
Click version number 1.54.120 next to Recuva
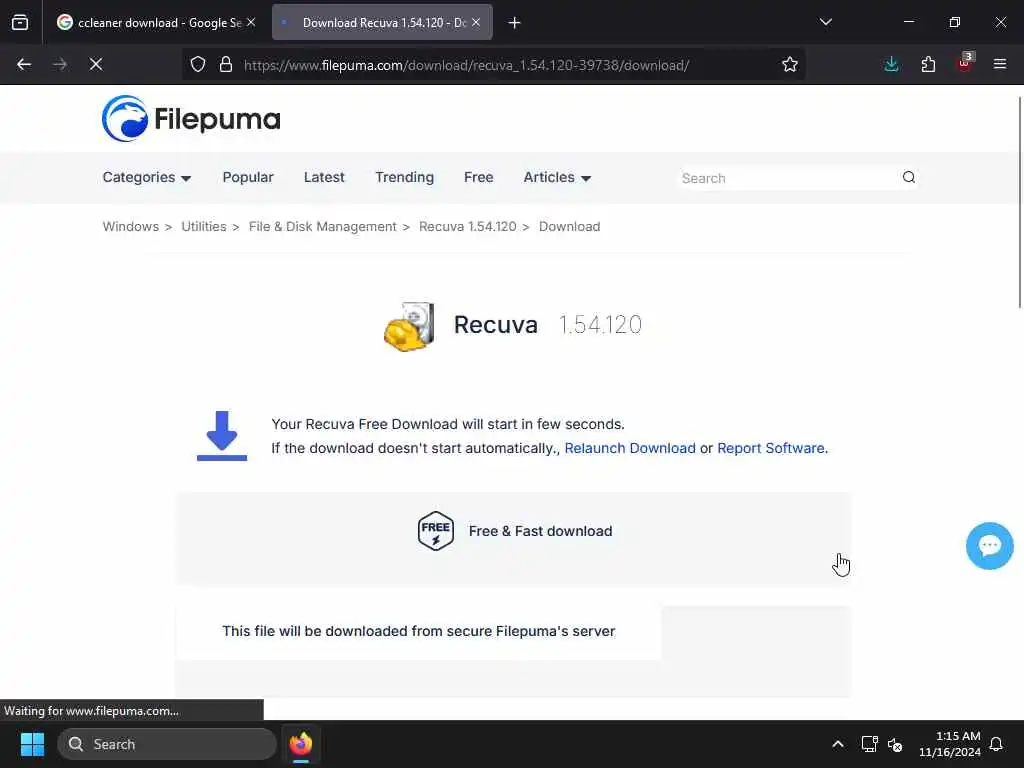[x=600, y=325]
